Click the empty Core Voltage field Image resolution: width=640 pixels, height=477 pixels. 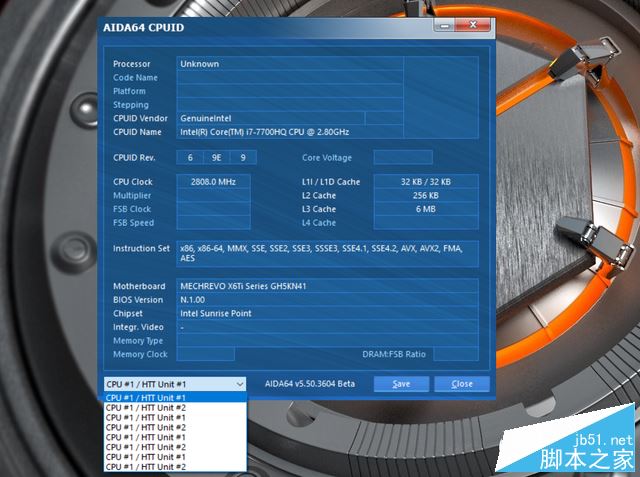[x=403, y=158]
